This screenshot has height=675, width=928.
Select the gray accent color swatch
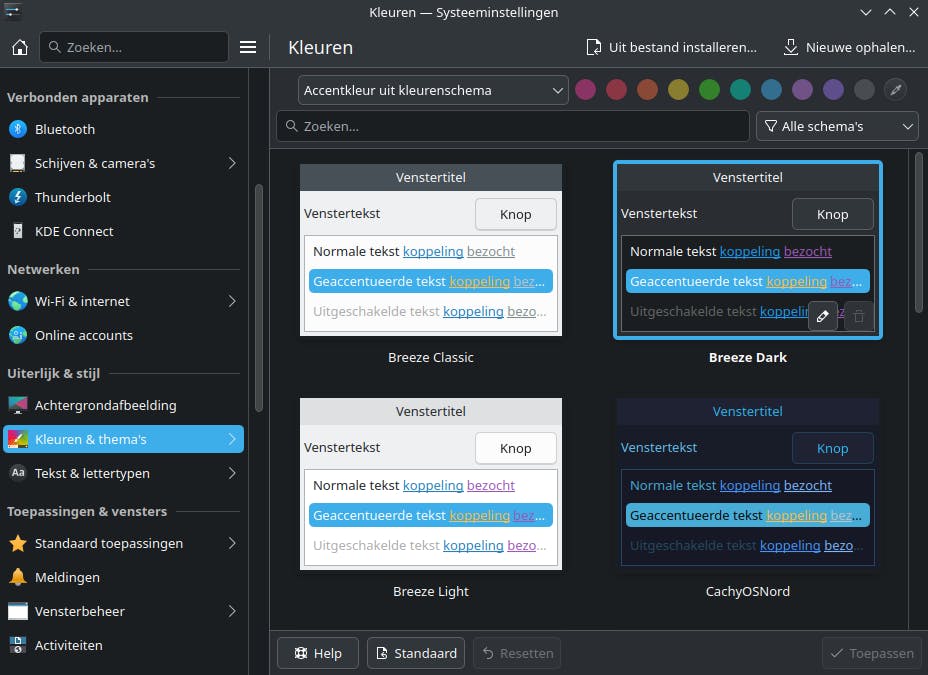(x=864, y=90)
